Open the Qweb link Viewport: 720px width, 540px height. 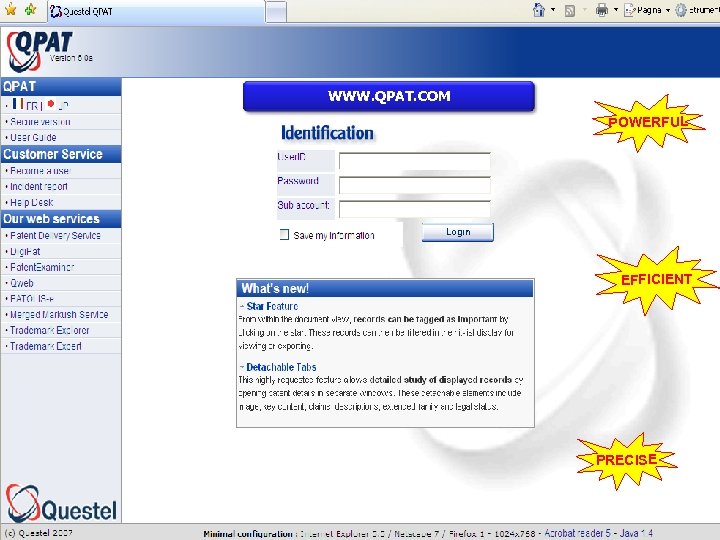pos(22,283)
